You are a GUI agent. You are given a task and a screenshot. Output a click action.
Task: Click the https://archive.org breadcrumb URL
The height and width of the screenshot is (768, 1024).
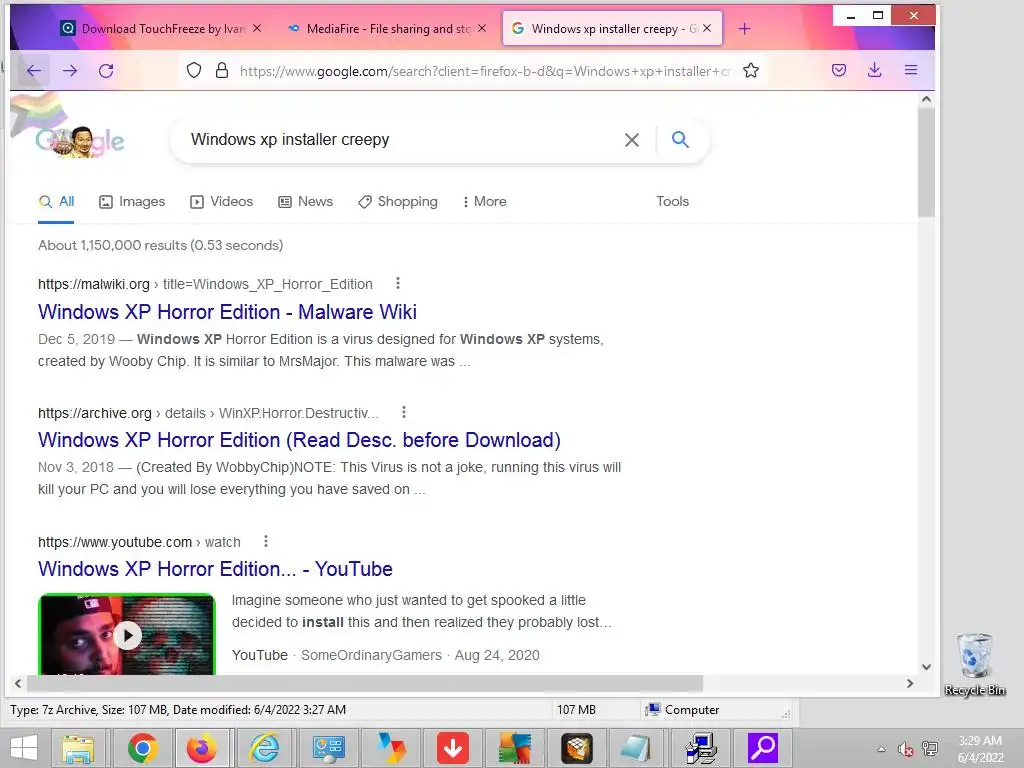(95, 413)
